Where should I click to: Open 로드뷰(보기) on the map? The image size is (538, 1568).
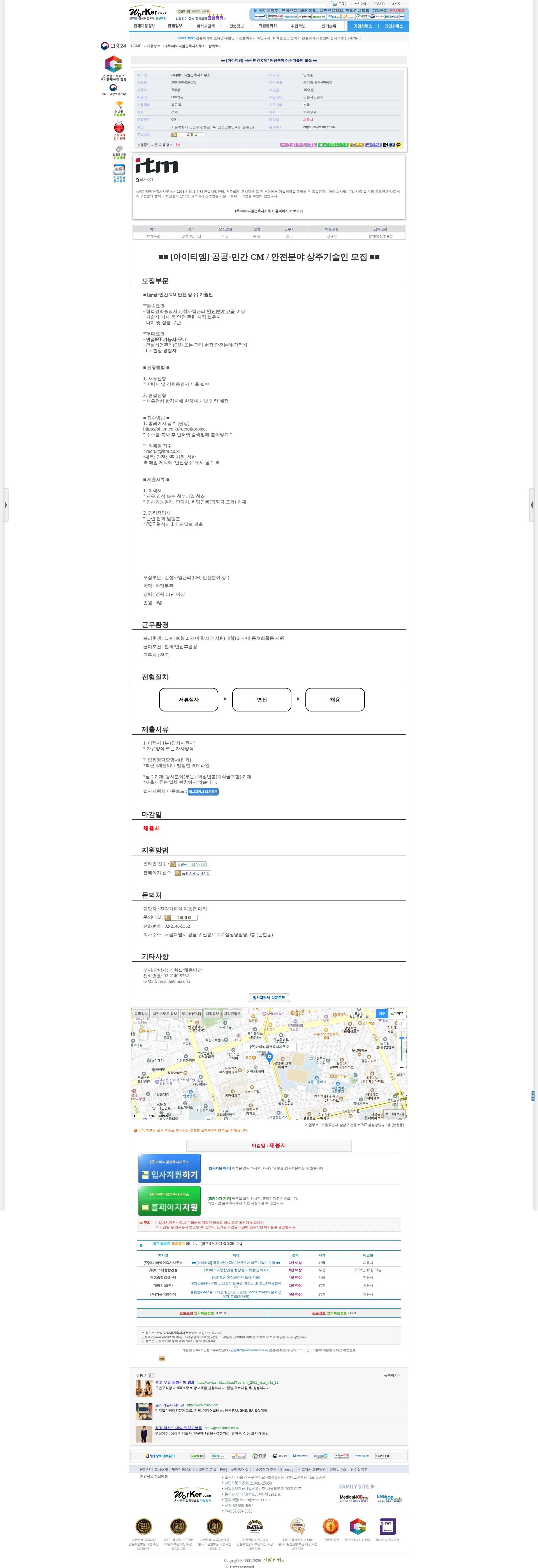[394, 1114]
